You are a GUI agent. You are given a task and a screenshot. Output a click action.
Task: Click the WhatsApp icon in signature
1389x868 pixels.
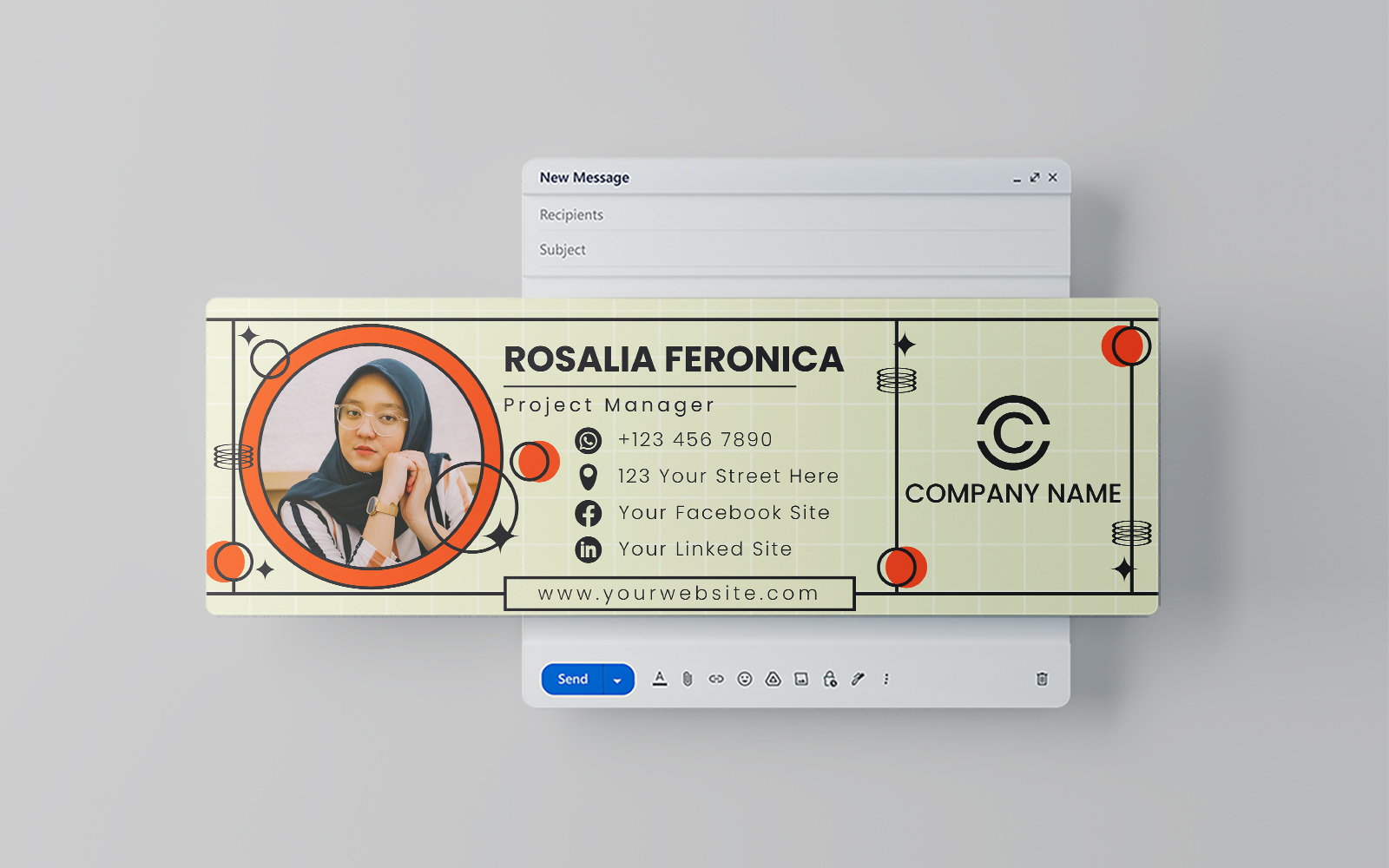(x=588, y=441)
